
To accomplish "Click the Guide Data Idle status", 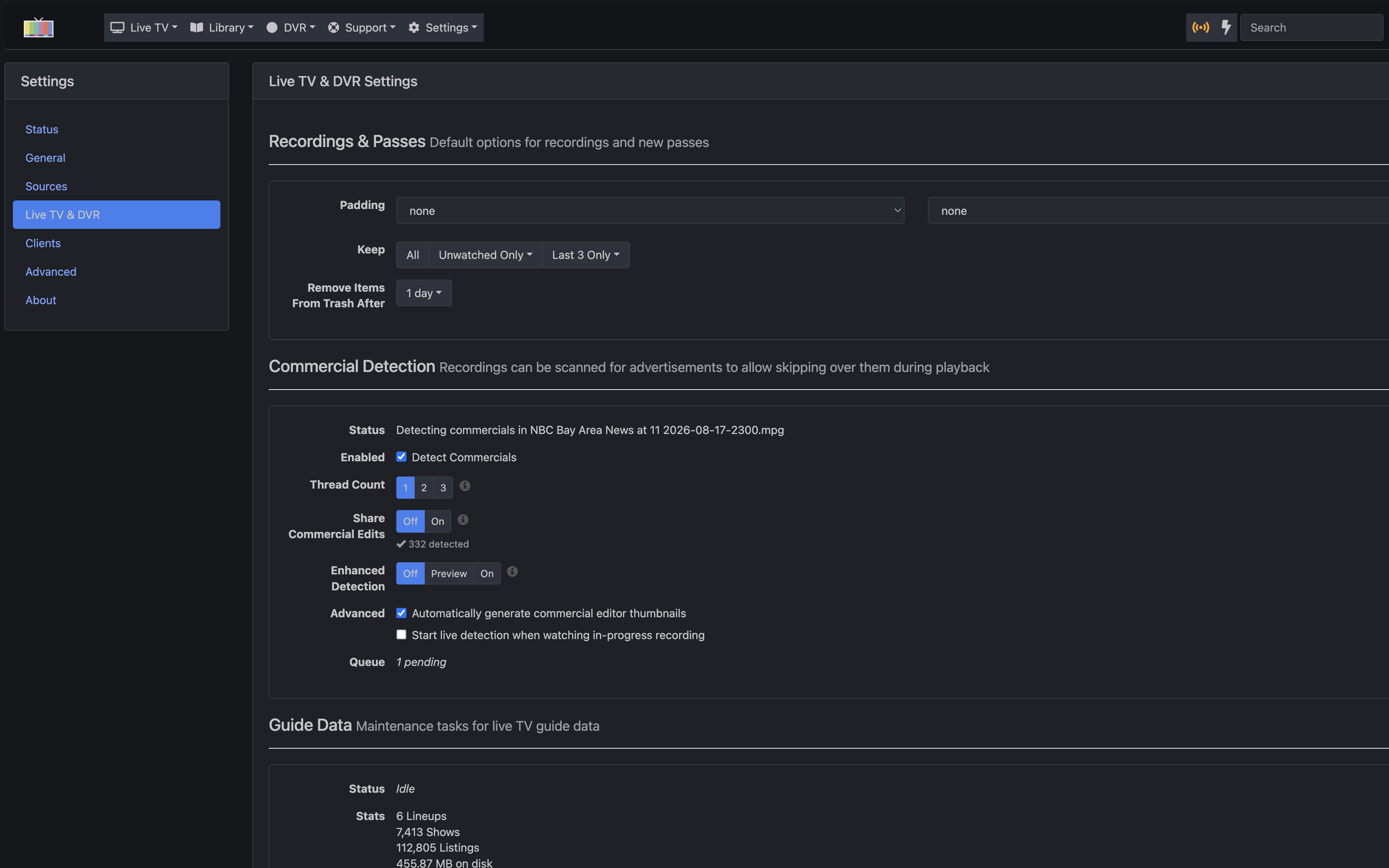I will (405, 789).
